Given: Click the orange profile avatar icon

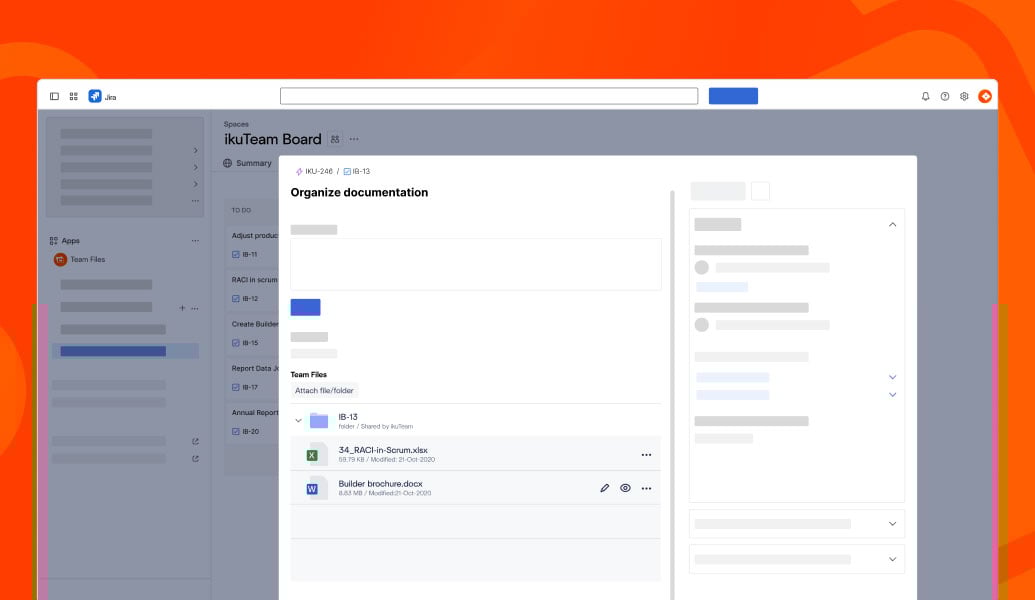Looking at the screenshot, I should [984, 95].
